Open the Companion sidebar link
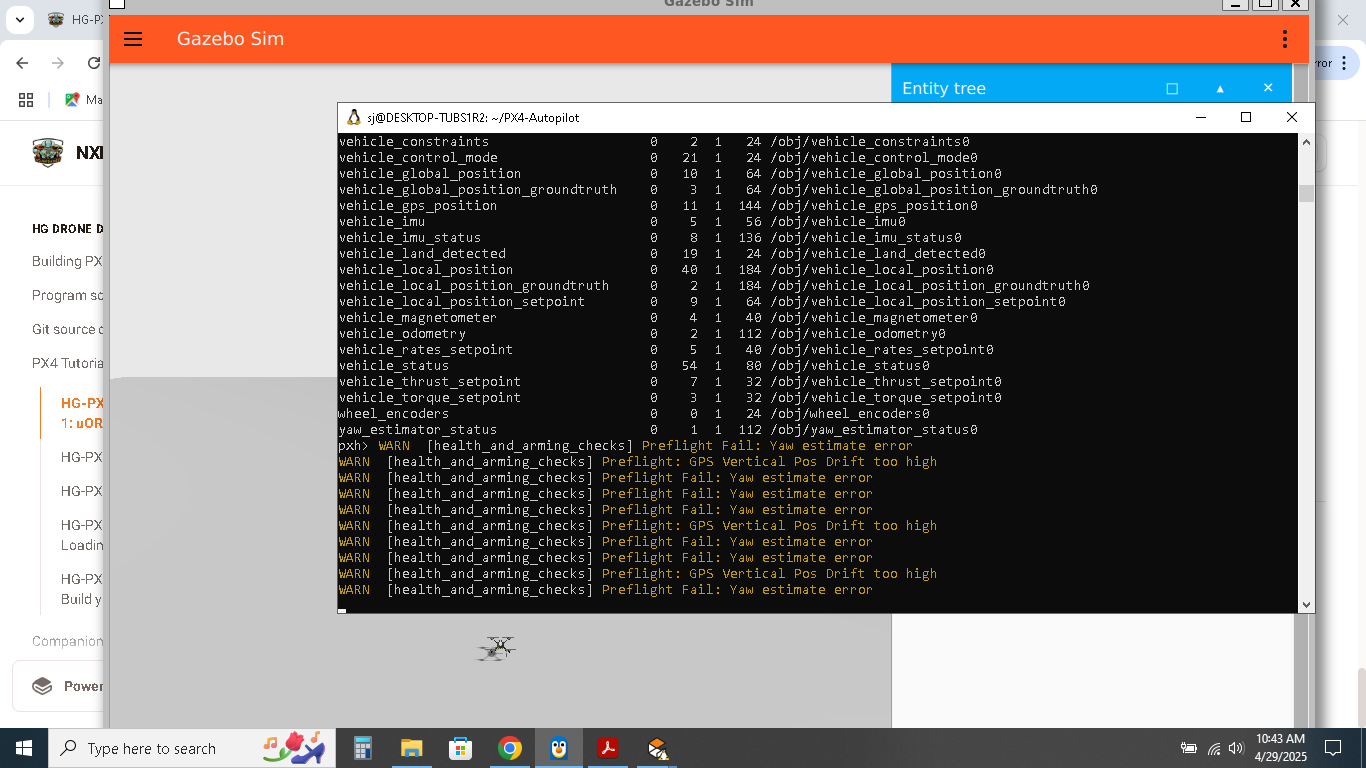The image size is (1366, 768). (x=67, y=641)
